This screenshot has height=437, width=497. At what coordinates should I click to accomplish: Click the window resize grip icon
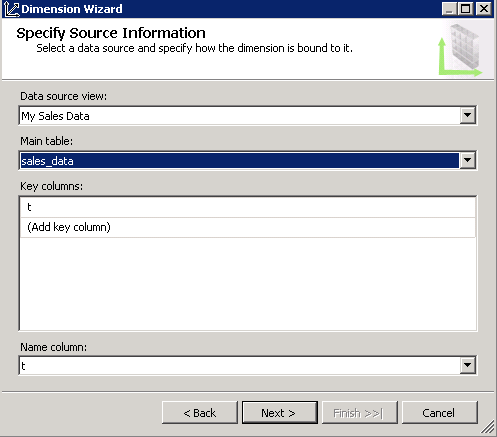click(488, 427)
